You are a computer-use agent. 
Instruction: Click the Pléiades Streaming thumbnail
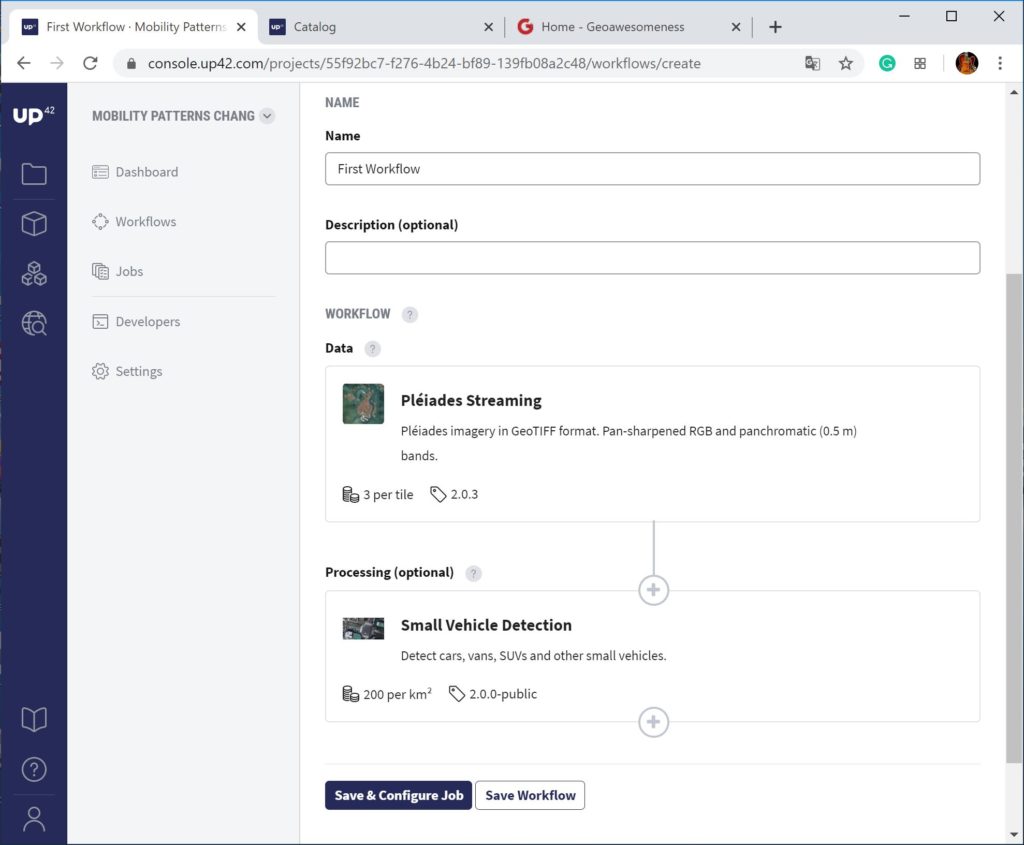pyautogui.click(x=363, y=404)
